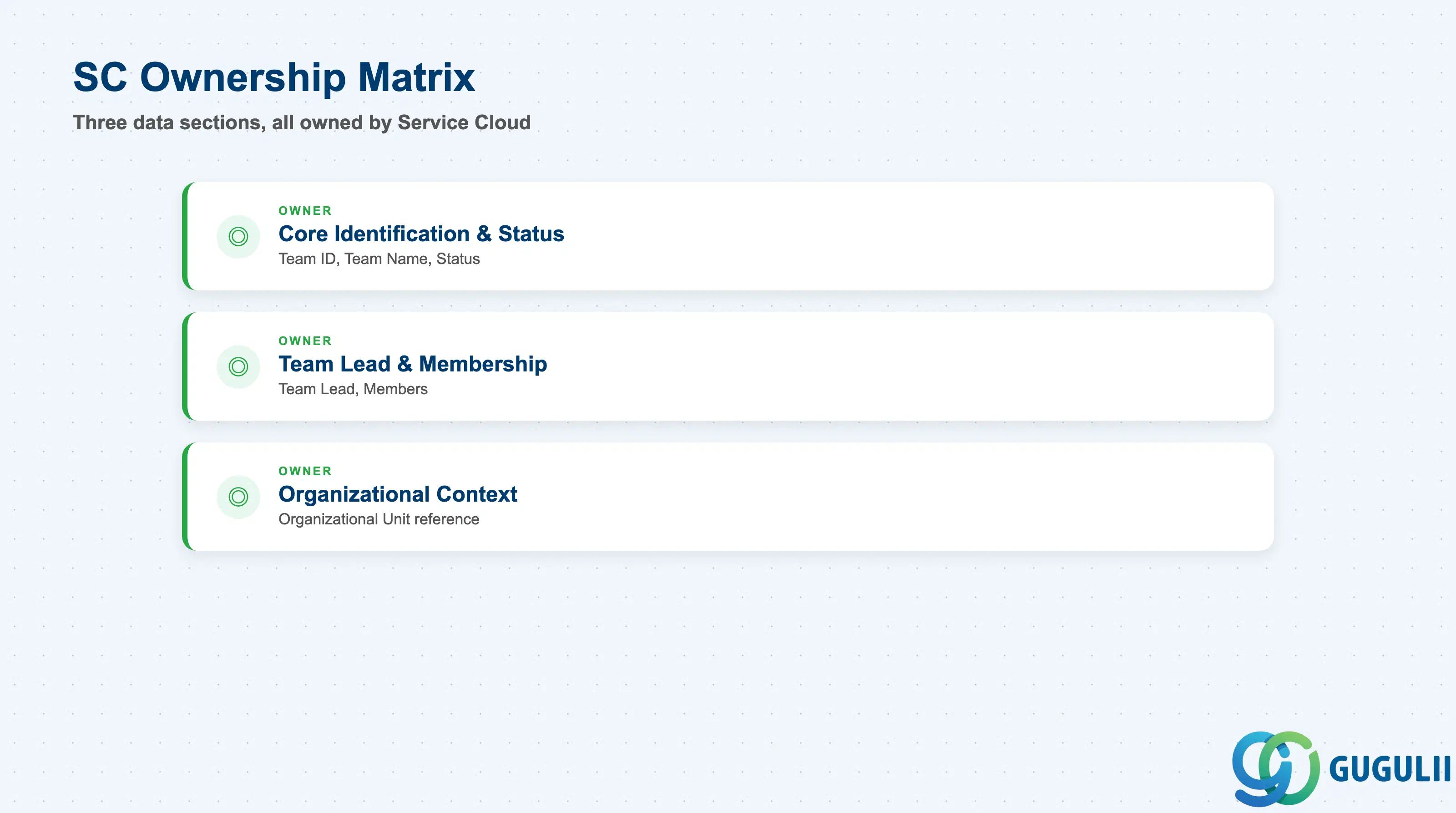
Task: Click OWNER label above Team Lead & Membership
Action: point(305,340)
